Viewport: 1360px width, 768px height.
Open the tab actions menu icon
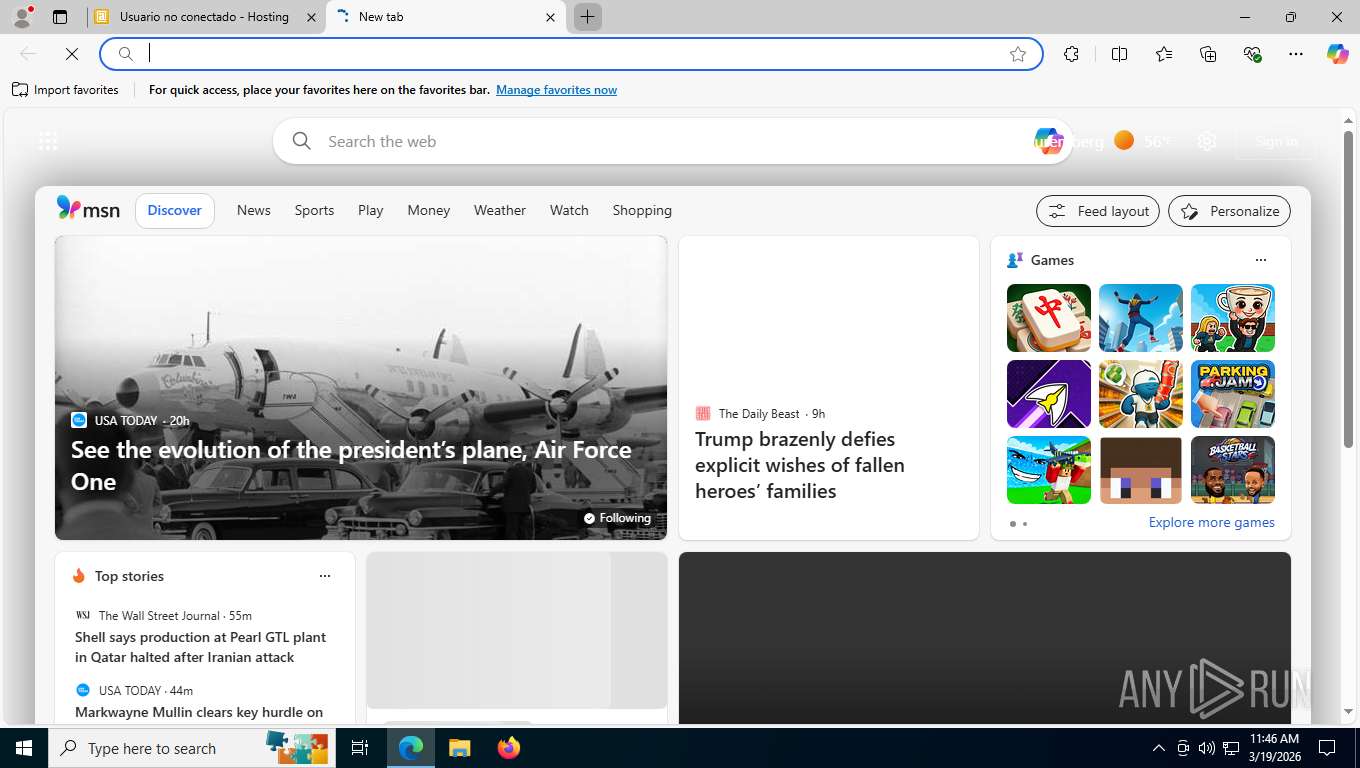tap(60, 17)
